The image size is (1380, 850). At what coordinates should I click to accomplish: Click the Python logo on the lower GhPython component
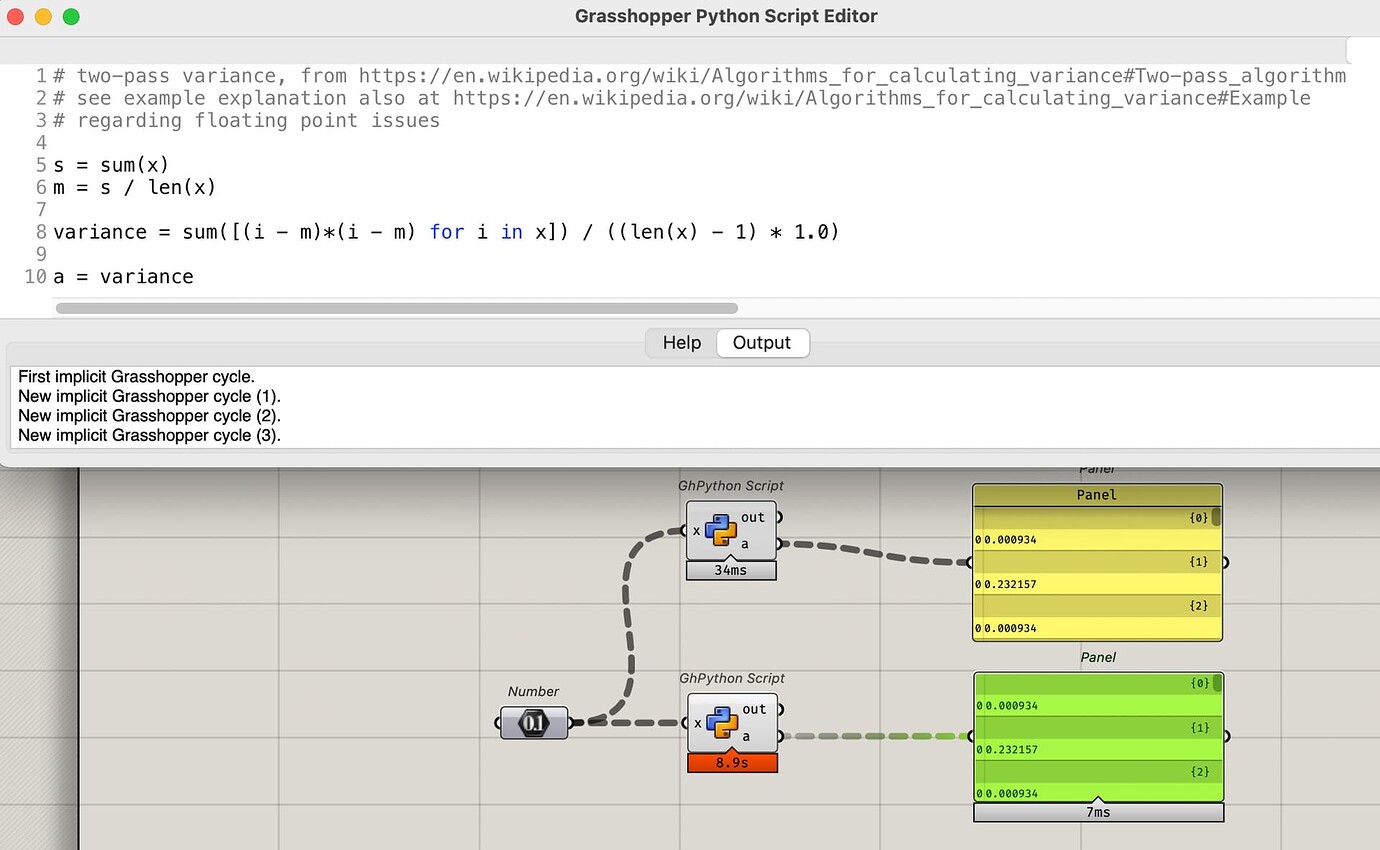(x=722, y=721)
